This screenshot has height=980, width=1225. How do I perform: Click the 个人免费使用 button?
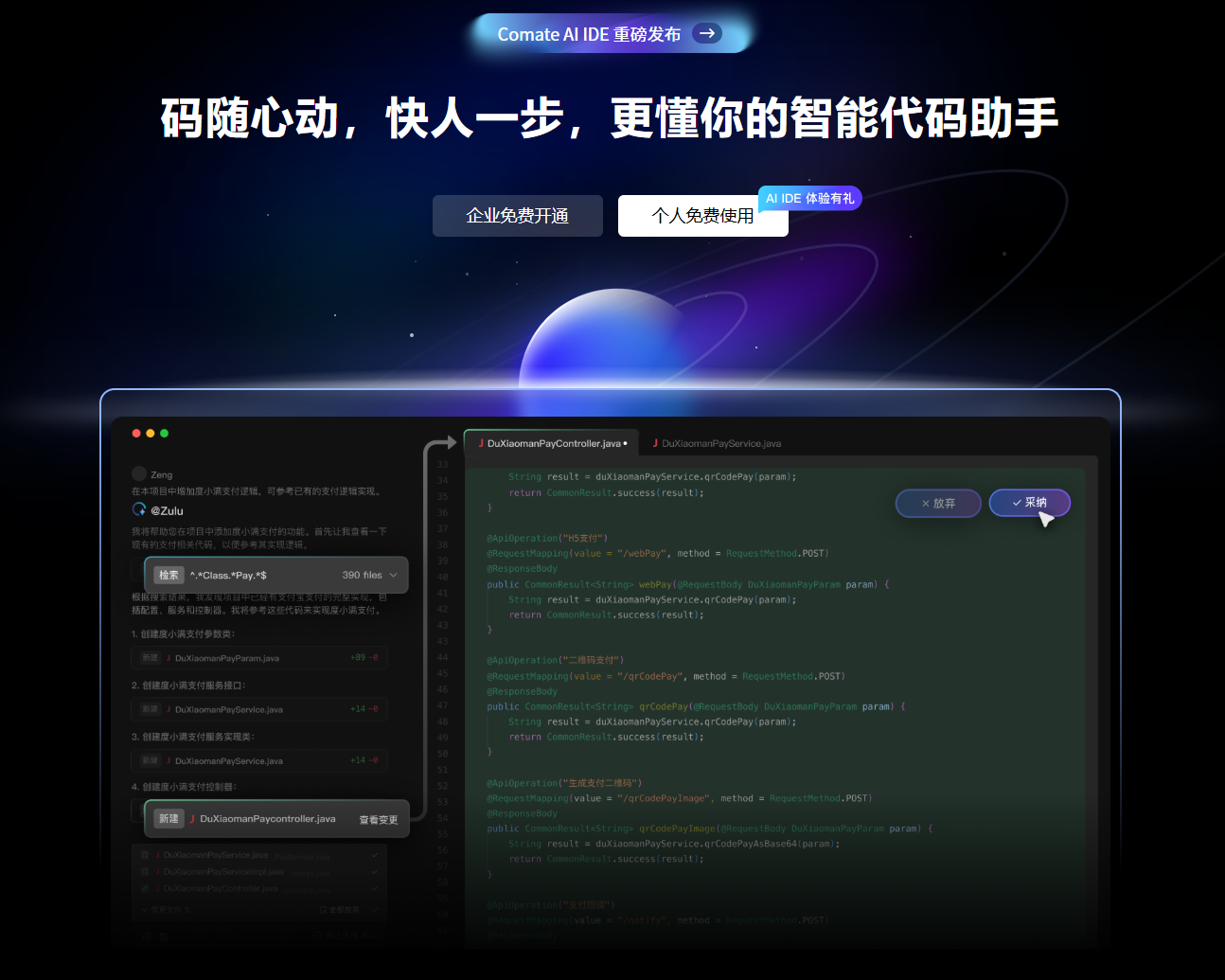(703, 216)
